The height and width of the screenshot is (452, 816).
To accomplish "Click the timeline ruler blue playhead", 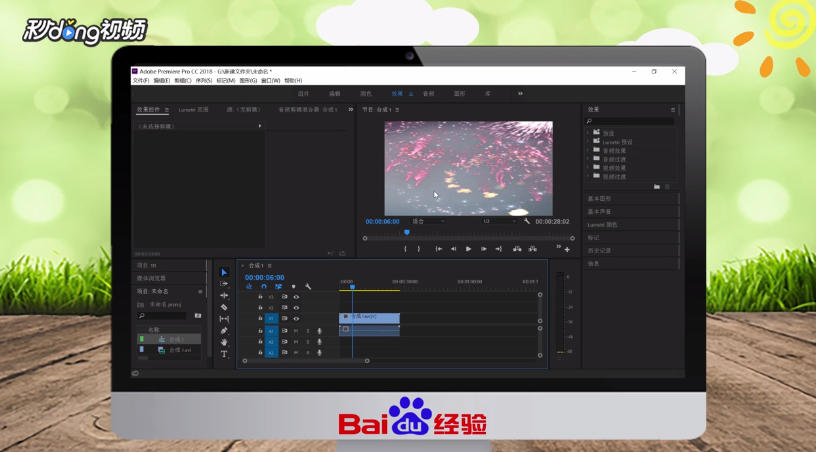I will click(x=352, y=287).
